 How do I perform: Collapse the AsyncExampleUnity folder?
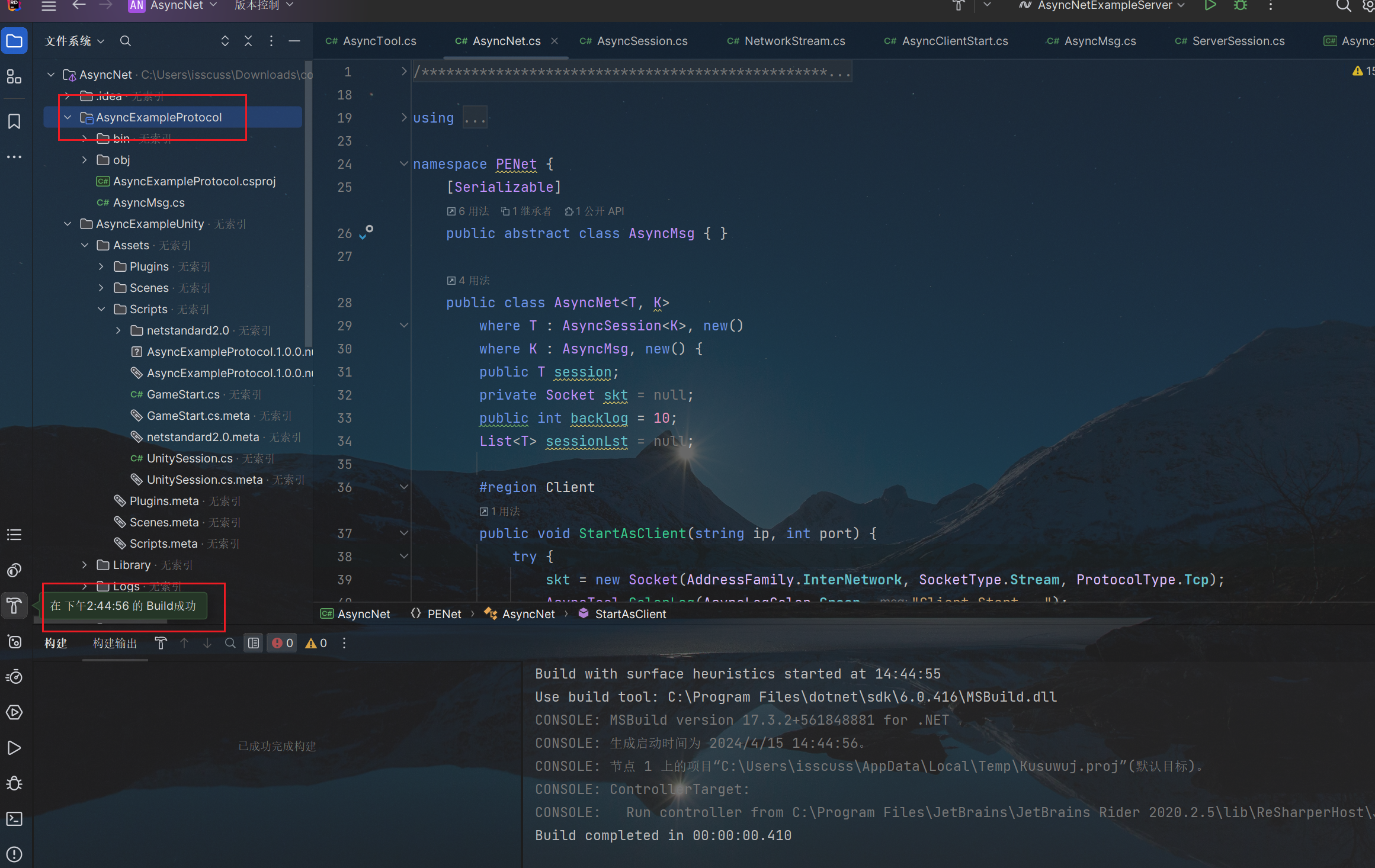[x=68, y=224]
